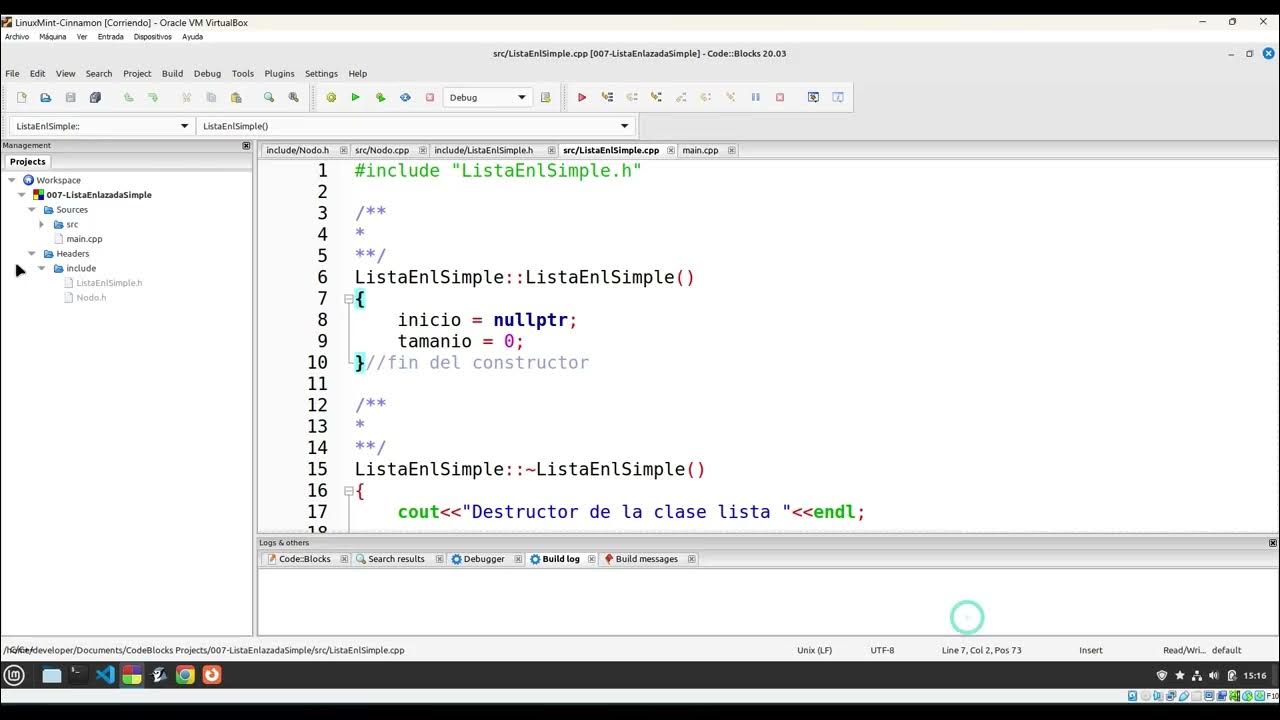Image resolution: width=1280 pixels, height=720 pixels.
Task: Start debugging with the red arrow icon
Action: pos(582,97)
